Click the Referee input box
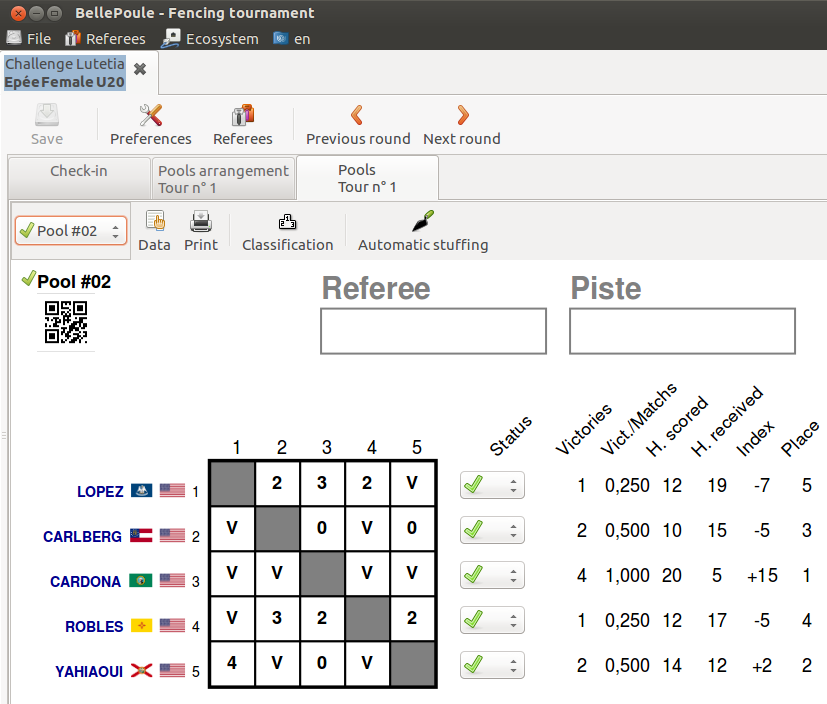This screenshot has height=704, width=827. [x=434, y=331]
